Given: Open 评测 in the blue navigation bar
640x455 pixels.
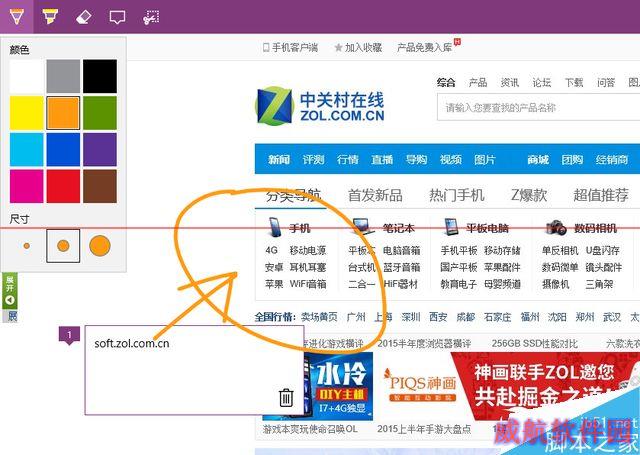Looking at the screenshot, I should 313,160.
